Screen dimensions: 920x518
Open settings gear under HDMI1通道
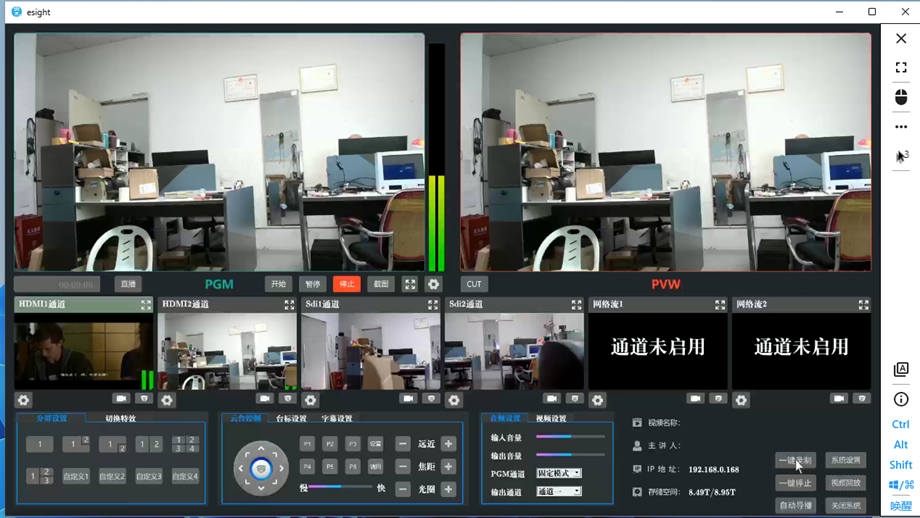[24, 400]
